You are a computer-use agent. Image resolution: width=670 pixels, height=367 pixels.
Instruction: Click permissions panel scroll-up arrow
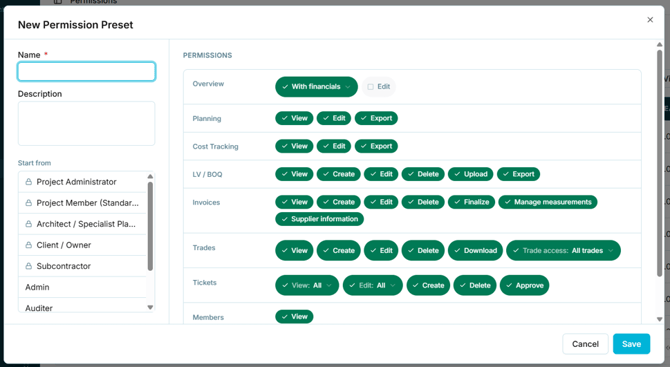coord(659,44)
